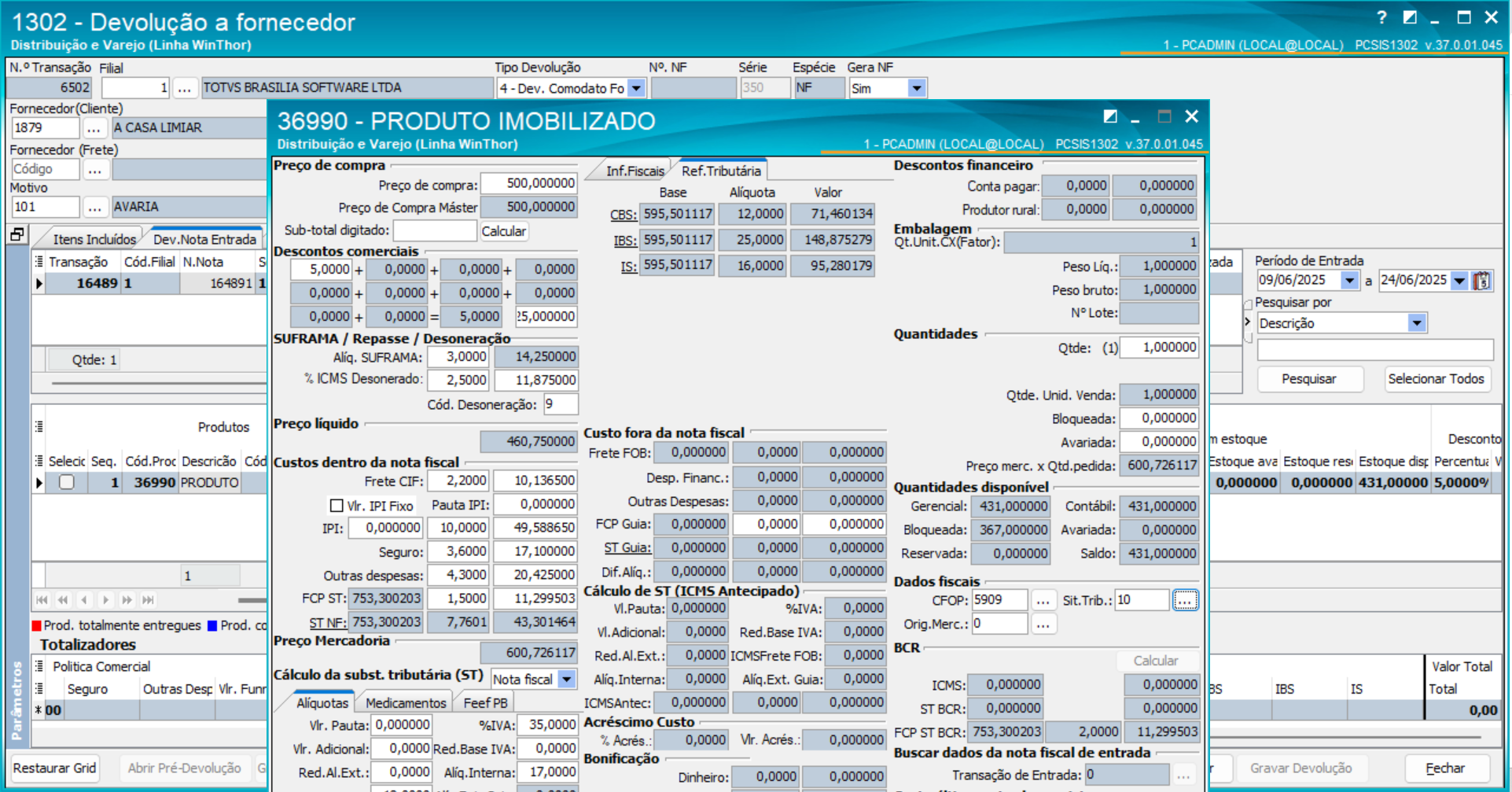Click the ST NF link label
The height and width of the screenshot is (792, 1512).
click(327, 623)
